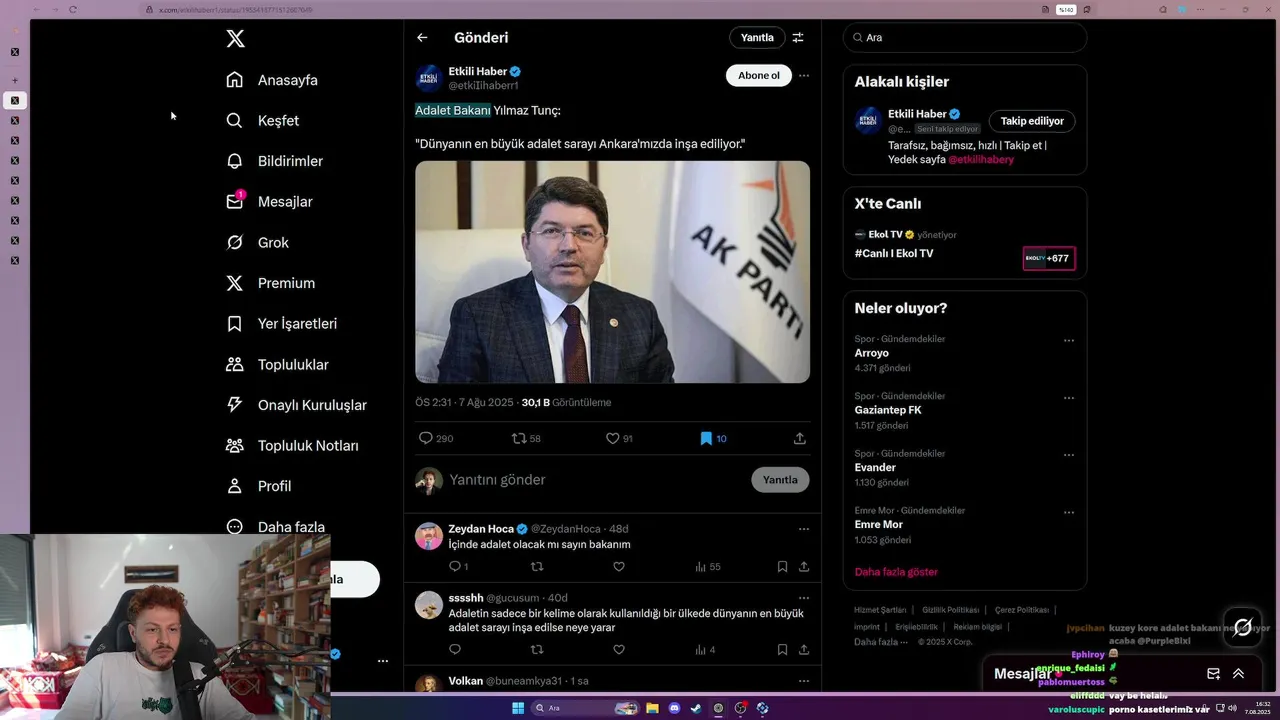The height and width of the screenshot is (720, 1280).
Task: Open Onaylı Kuruluşlar page
Action: coord(297,405)
